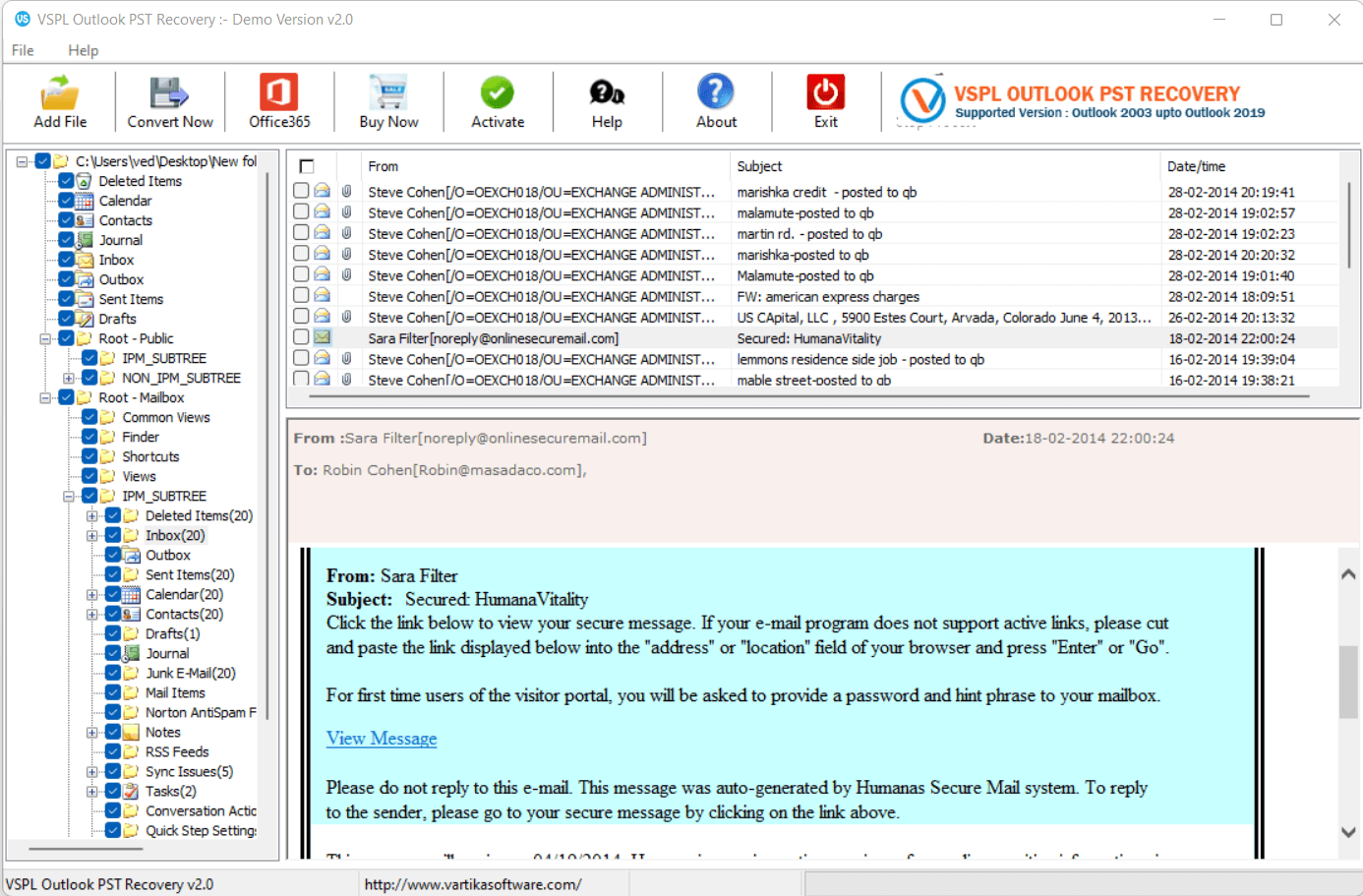1363x896 pixels.
Task: Open the Help toolbar icon
Action: 607,92
